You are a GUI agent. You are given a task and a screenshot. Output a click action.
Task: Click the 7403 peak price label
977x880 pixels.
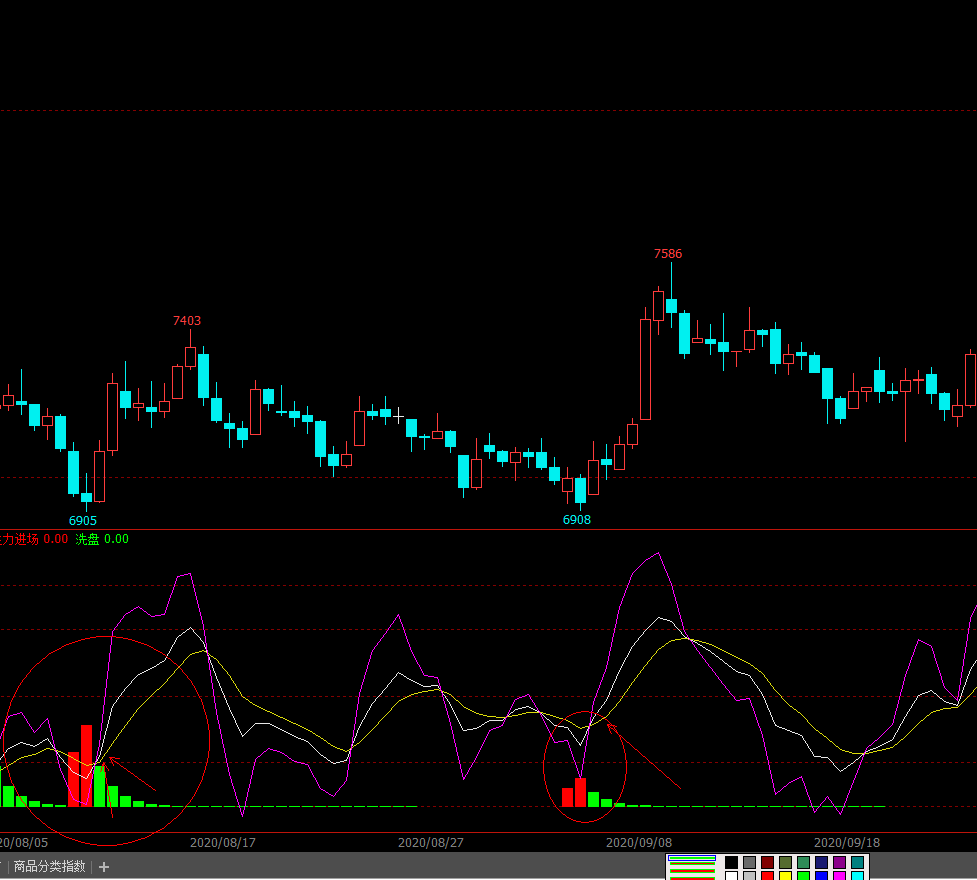[187, 321]
